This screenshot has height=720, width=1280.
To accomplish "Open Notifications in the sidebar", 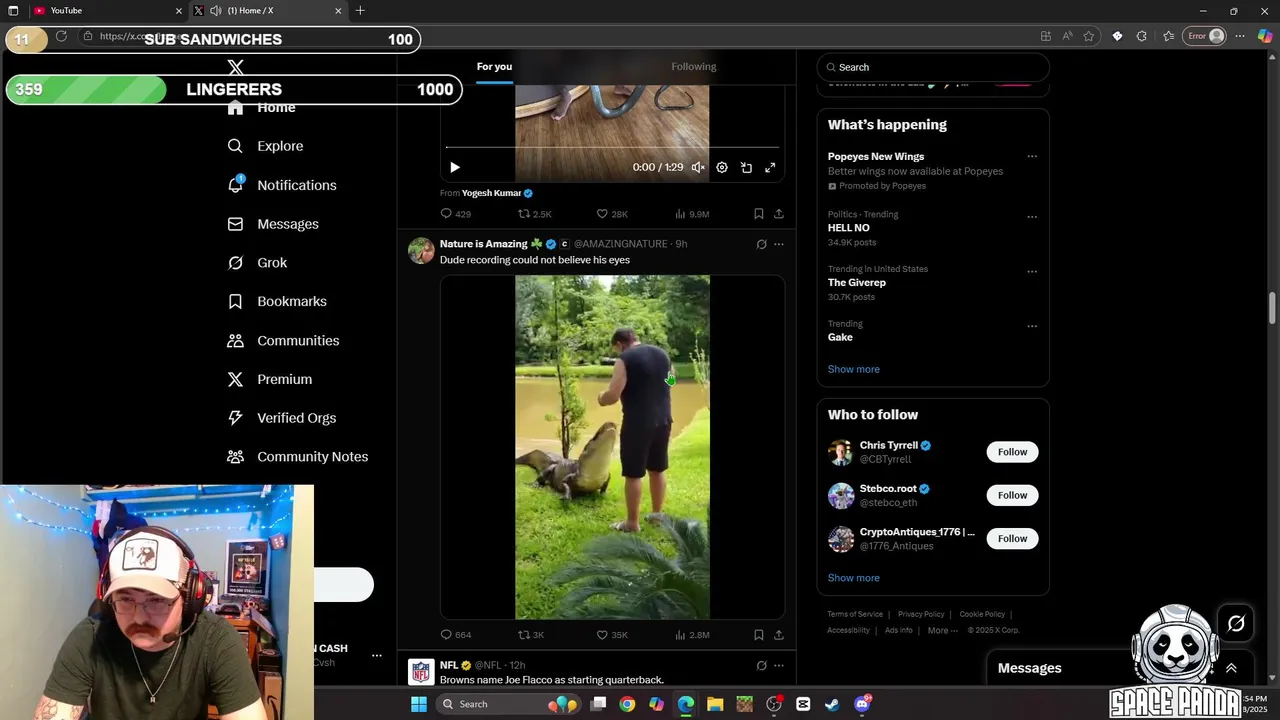I will [282, 185].
